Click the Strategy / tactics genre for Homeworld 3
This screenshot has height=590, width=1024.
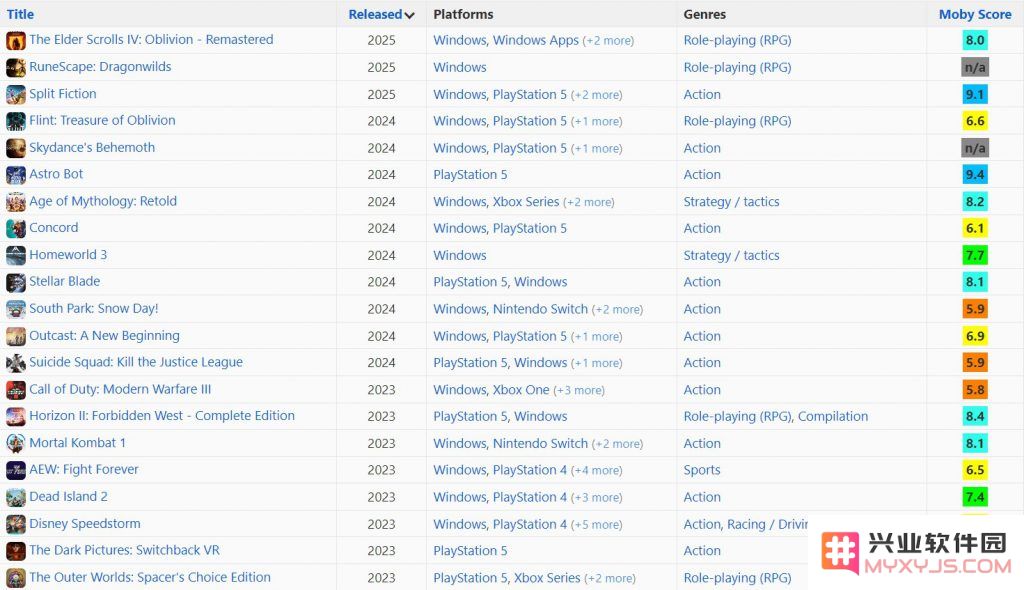(731, 255)
